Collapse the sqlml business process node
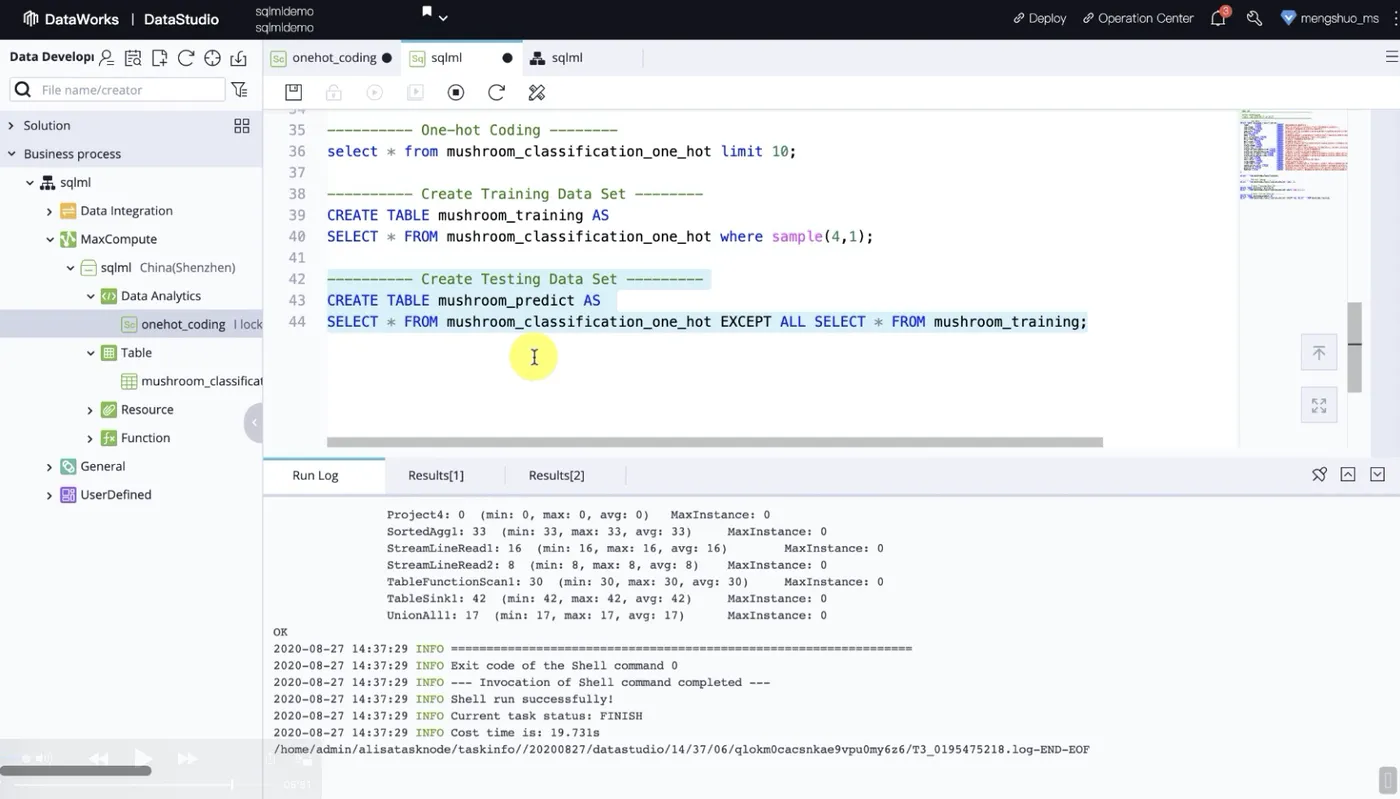 [x=30, y=183]
